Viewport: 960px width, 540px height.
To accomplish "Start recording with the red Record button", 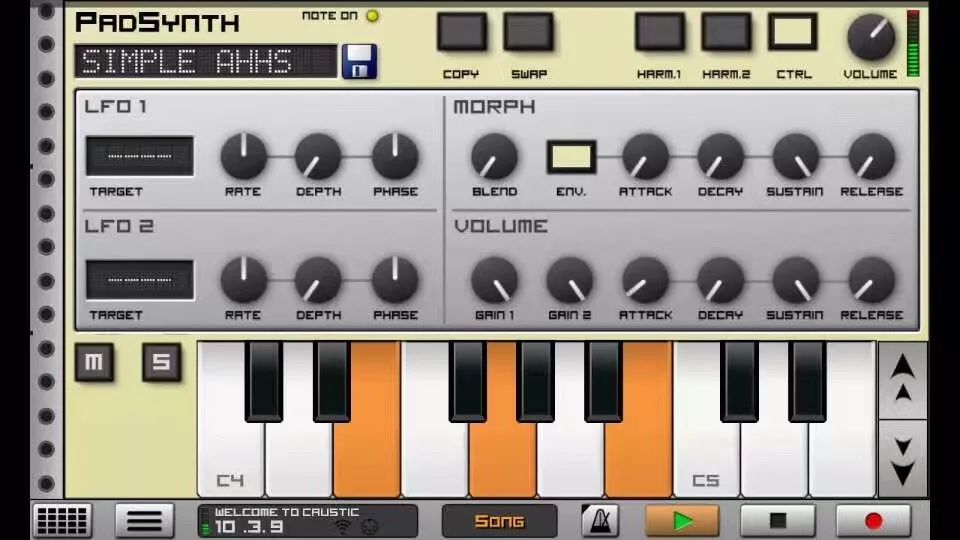I will point(873,521).
